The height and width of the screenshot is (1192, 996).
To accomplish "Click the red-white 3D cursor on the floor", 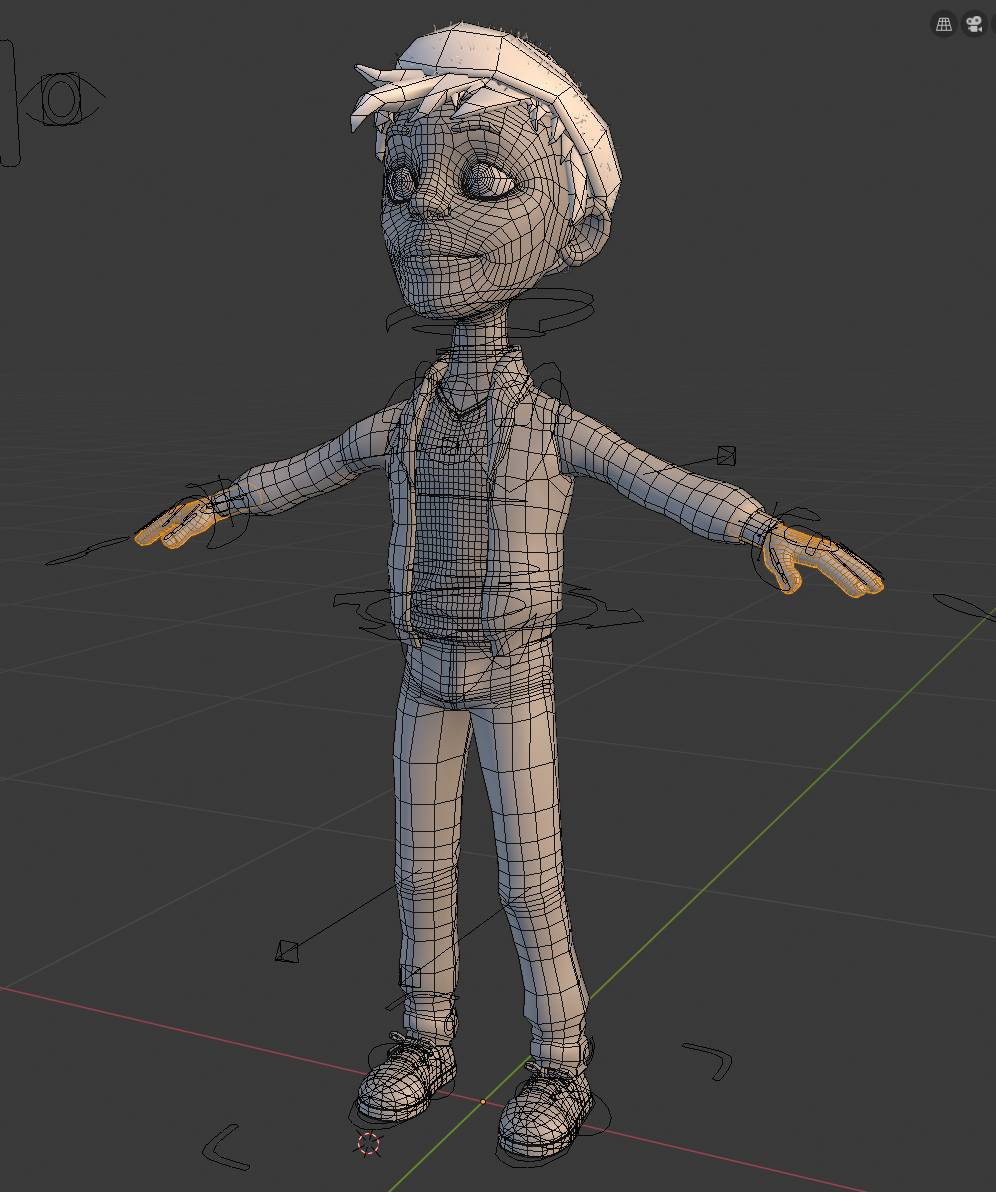I will 368,1143.
